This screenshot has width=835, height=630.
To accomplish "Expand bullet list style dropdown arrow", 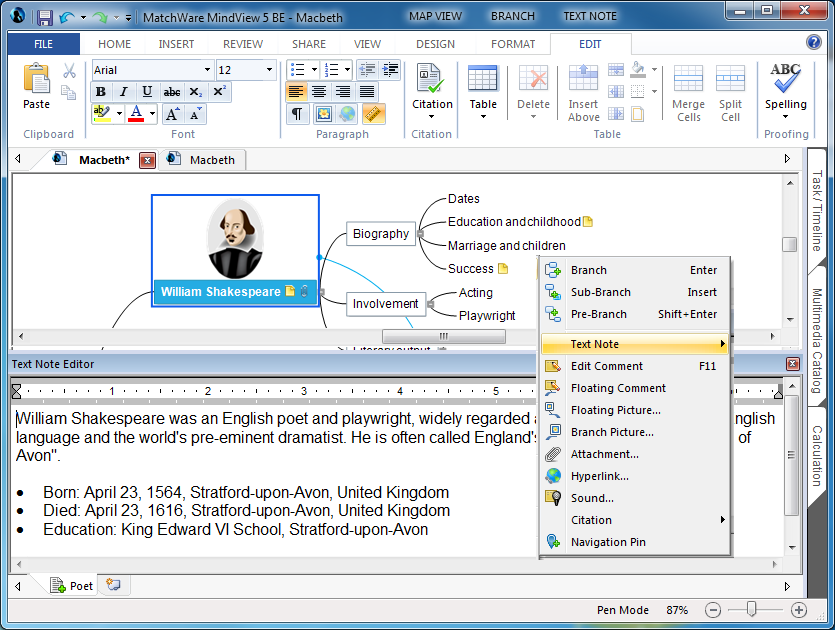I will 314,70.
